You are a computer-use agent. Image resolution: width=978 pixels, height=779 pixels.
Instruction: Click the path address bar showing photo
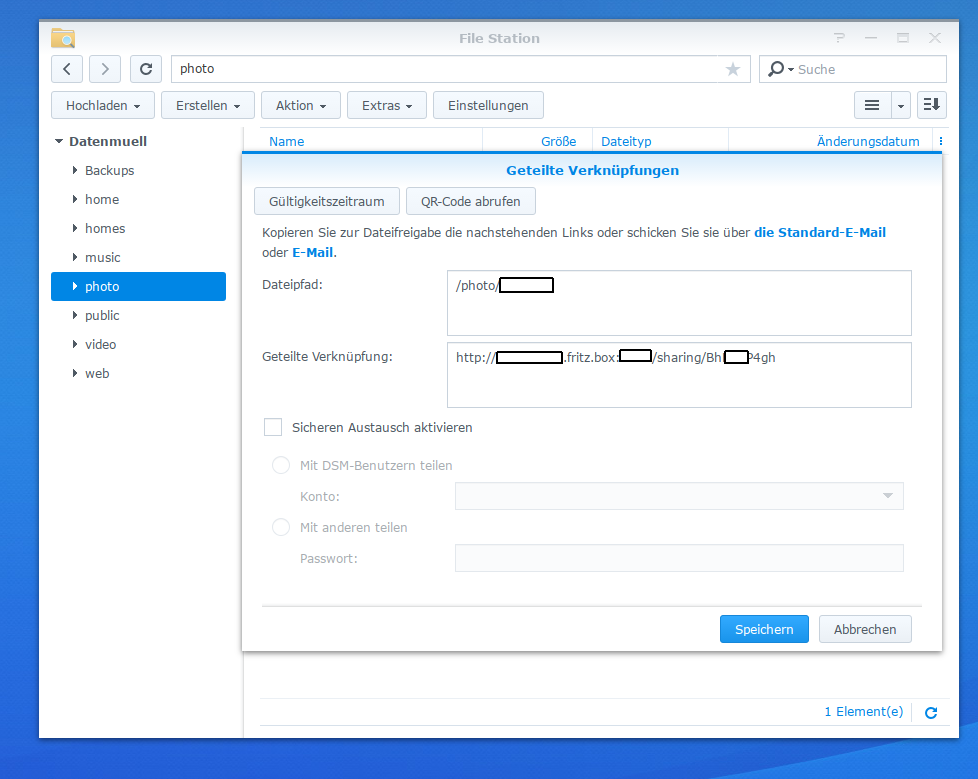coord(461,69)
